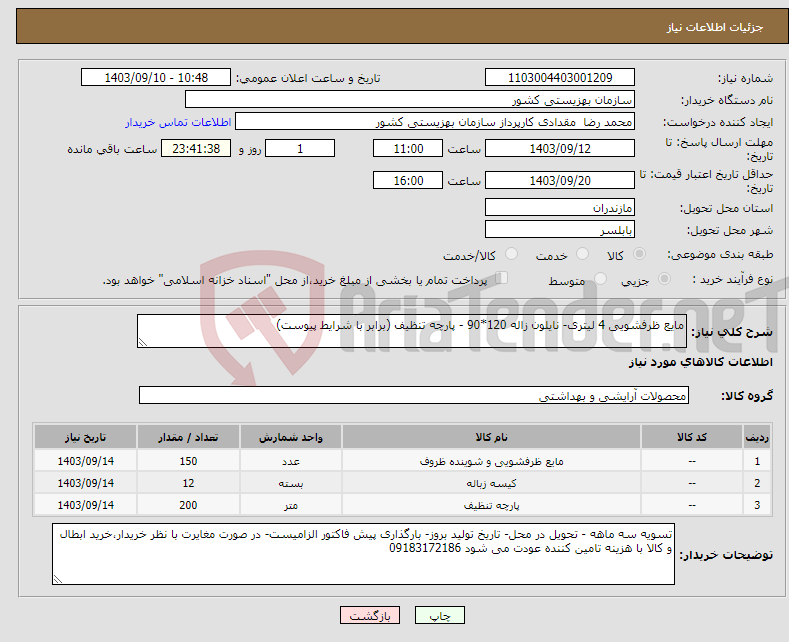Click the شرح کلی نیاز description textarea
Image resolution: width=789 pixels, height=642 pixels.
tap(412, 331)
